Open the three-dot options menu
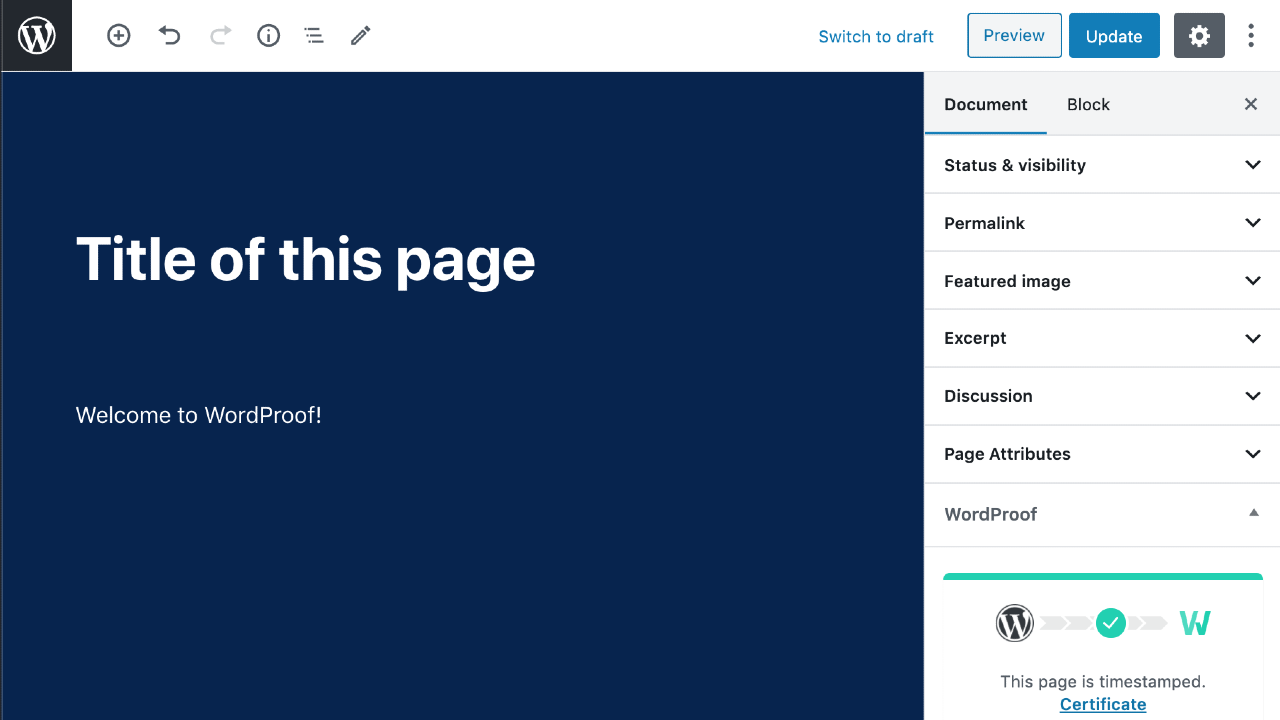The image size is (1280, 720). (x=1251, y=36)
